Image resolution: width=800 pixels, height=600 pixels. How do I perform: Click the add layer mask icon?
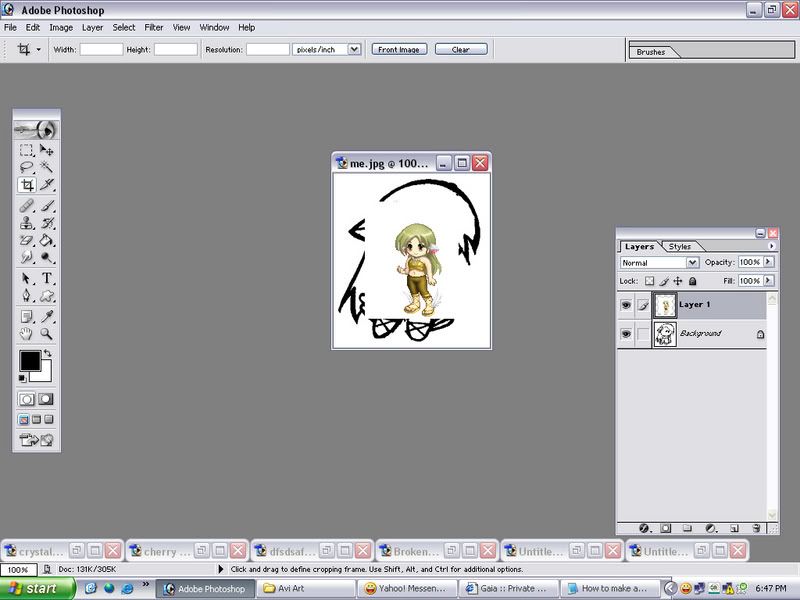click(665, 528)
